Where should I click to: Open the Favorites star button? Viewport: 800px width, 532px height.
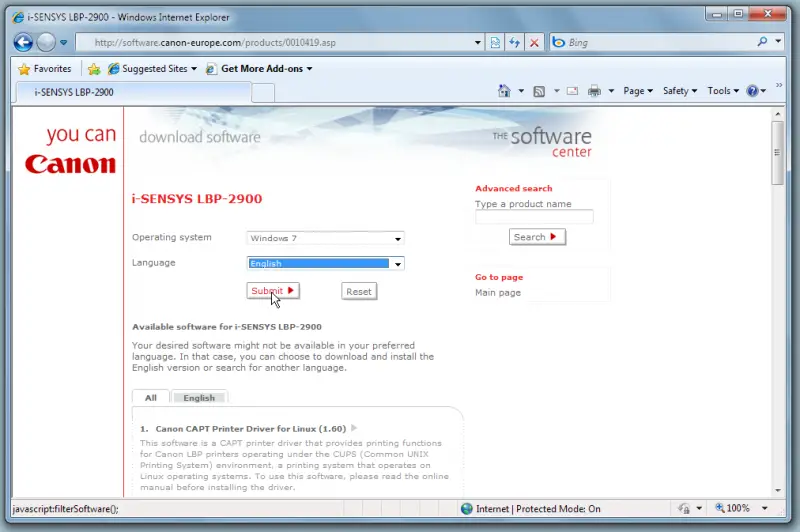point(45,69)
